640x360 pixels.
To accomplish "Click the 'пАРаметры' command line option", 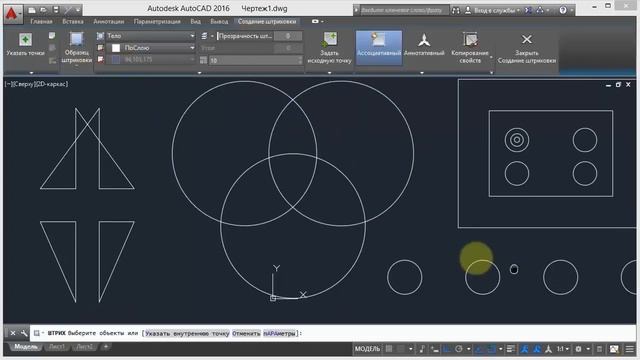I will (279, 333).
